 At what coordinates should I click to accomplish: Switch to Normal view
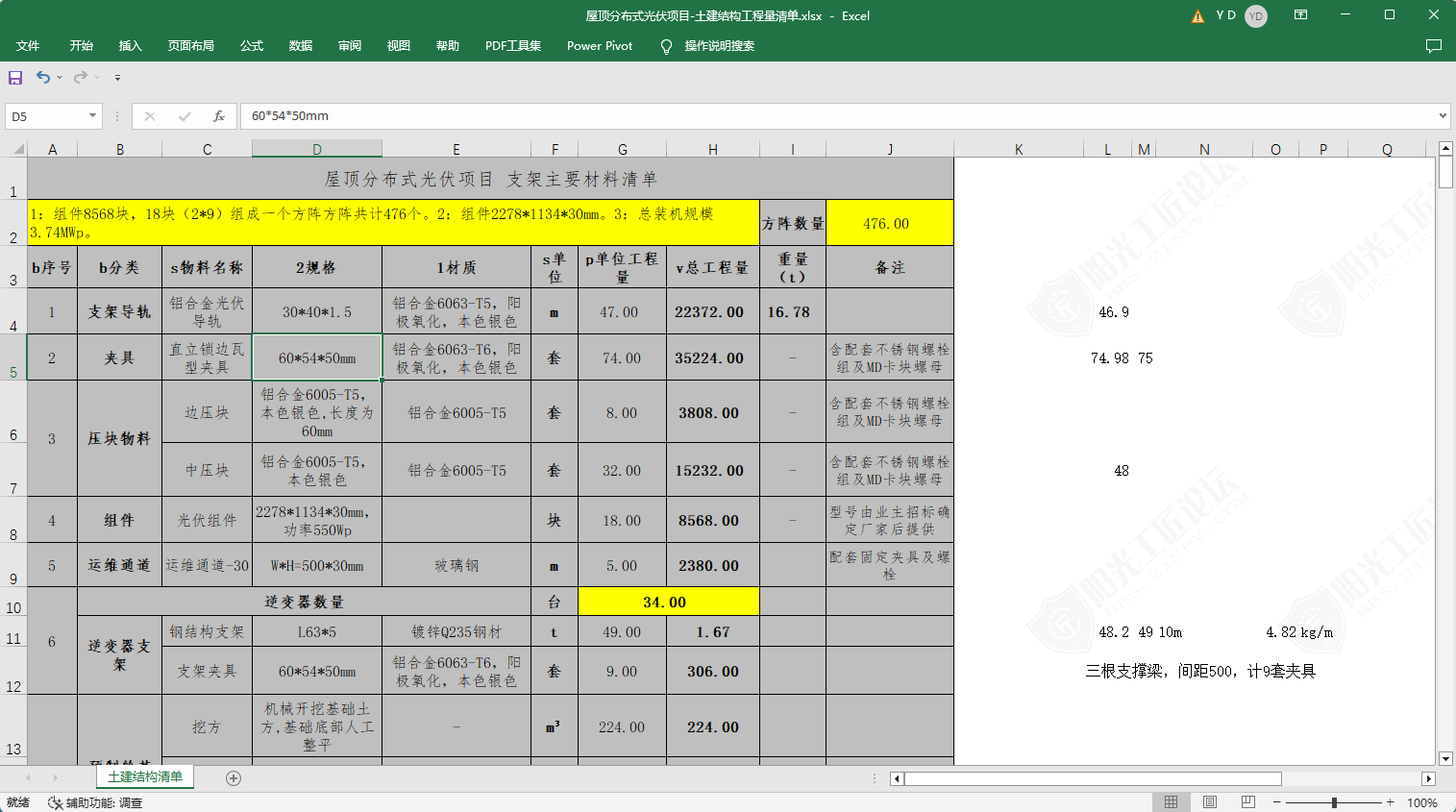[x=1171, y=802]
